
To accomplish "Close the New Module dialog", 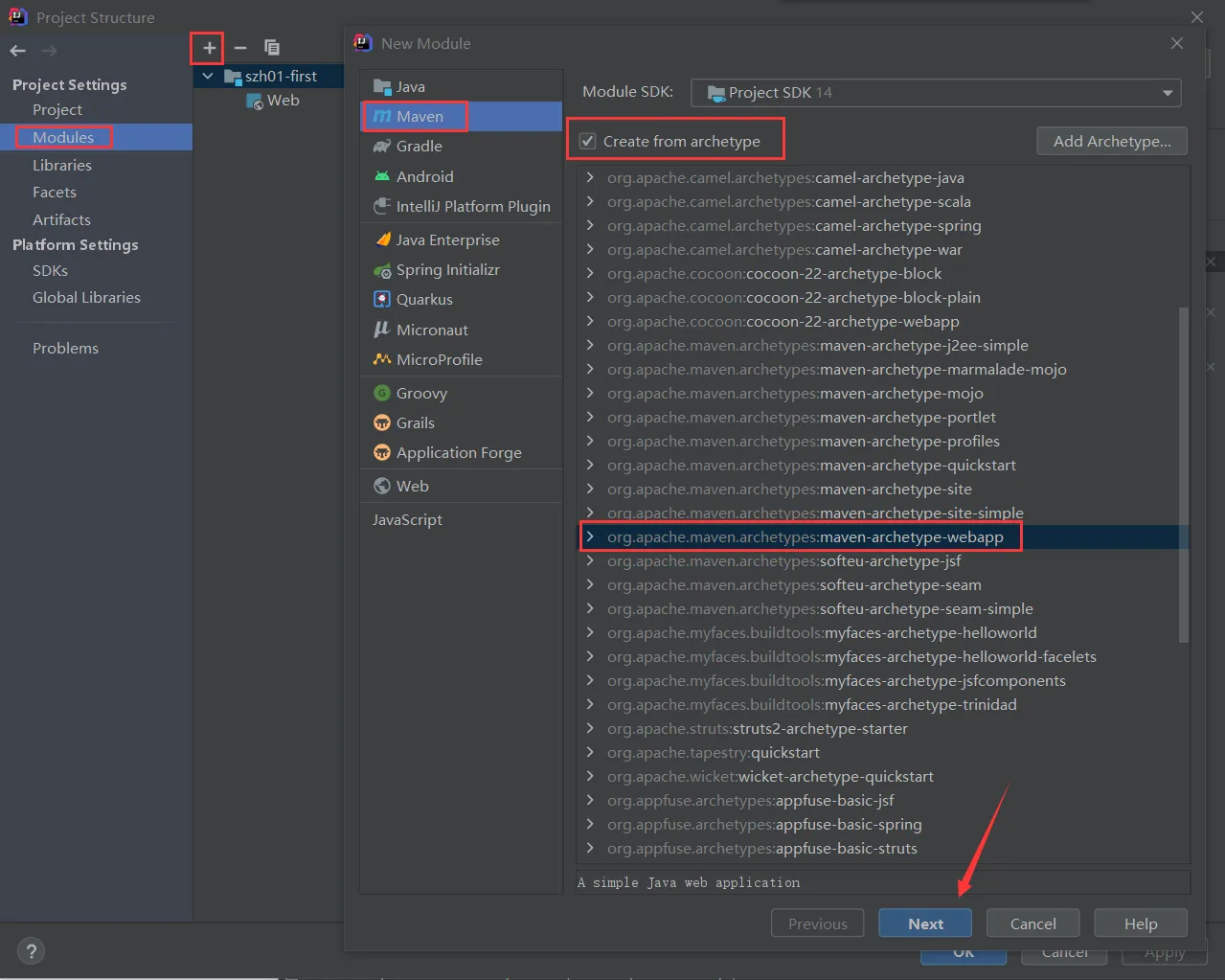I will point(1177,43).
